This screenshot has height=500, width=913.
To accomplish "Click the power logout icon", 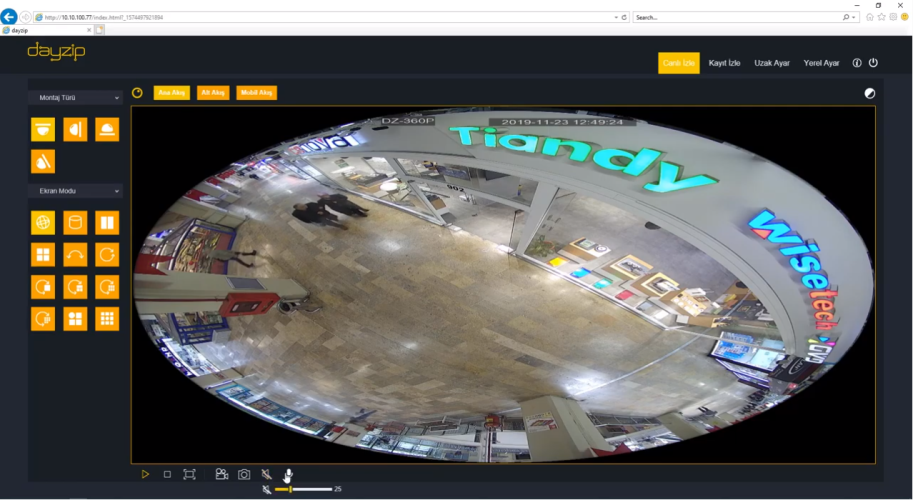I will (x=873, y=63).
